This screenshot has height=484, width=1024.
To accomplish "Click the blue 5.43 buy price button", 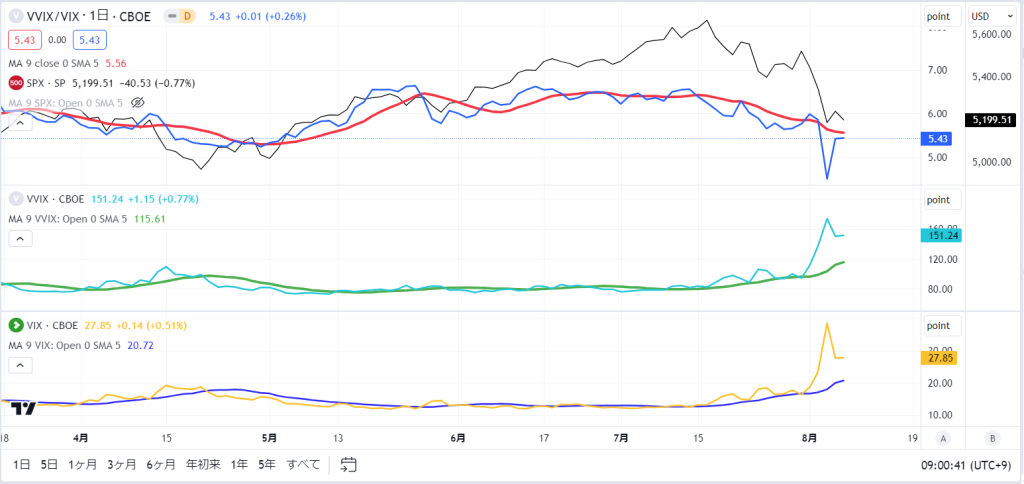I will click(90, 40).
